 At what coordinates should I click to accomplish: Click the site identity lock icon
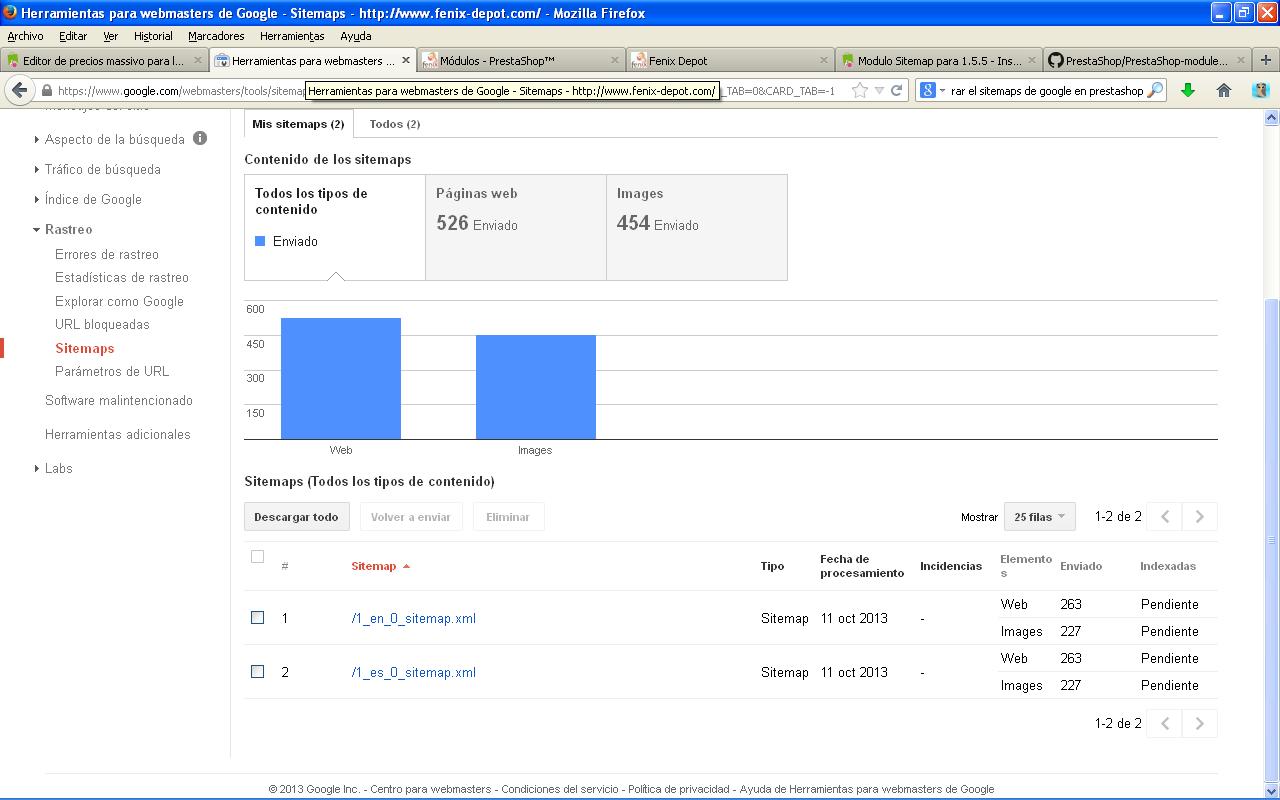point(46,91)
